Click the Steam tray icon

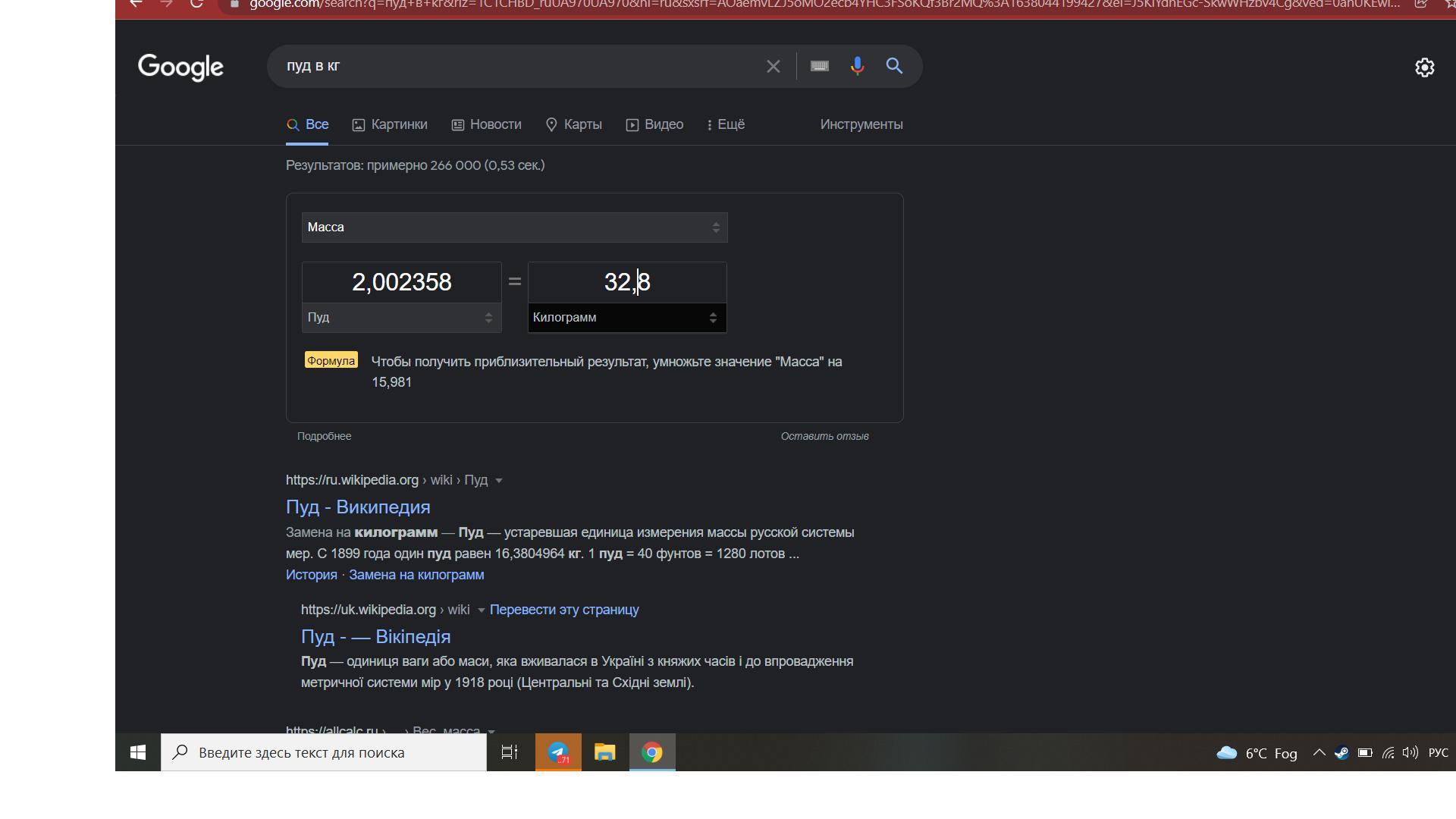coord(1341,753)
